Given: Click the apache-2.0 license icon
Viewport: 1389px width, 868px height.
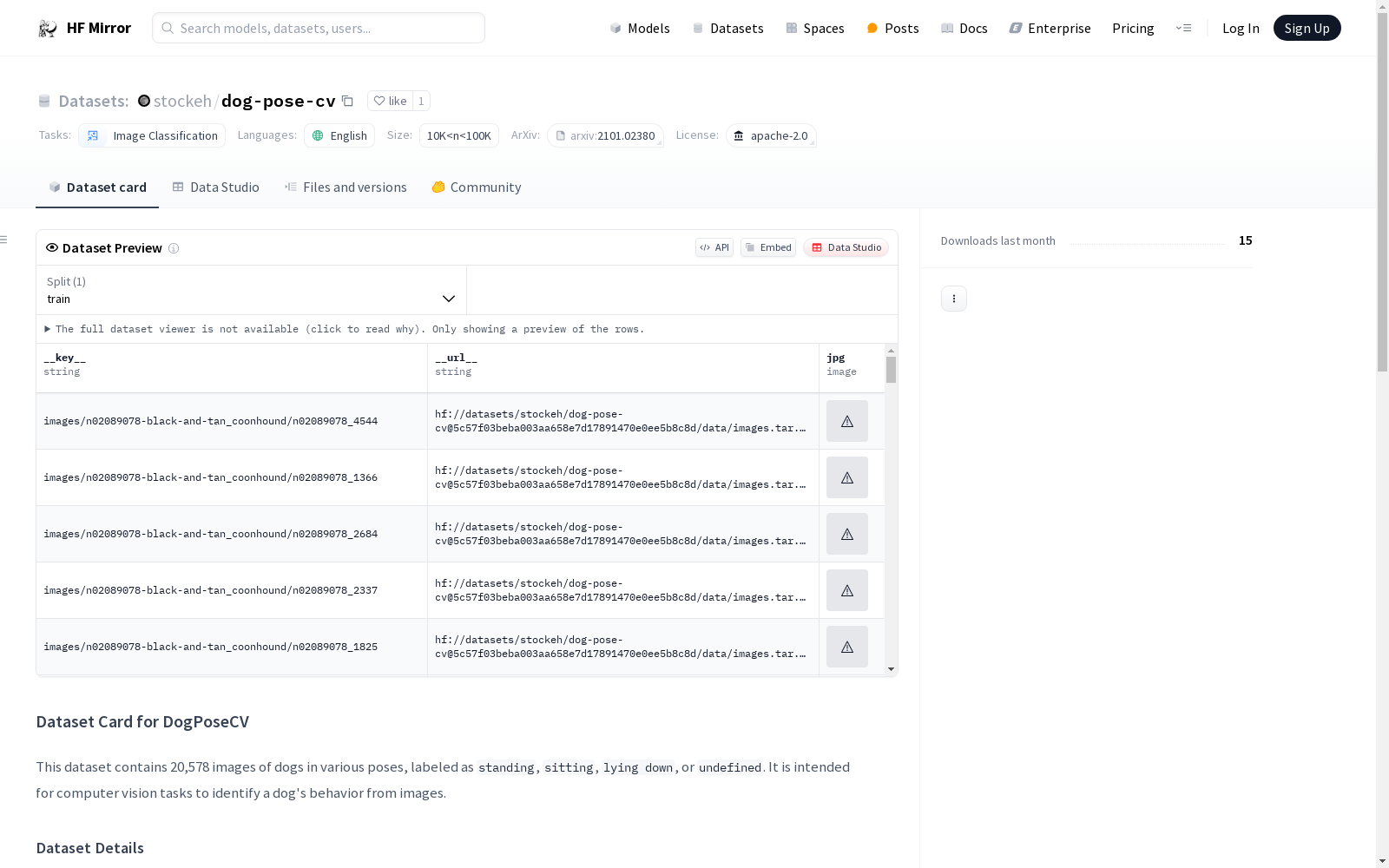Looking at the screenshot, I should click(x=739, y=135).
